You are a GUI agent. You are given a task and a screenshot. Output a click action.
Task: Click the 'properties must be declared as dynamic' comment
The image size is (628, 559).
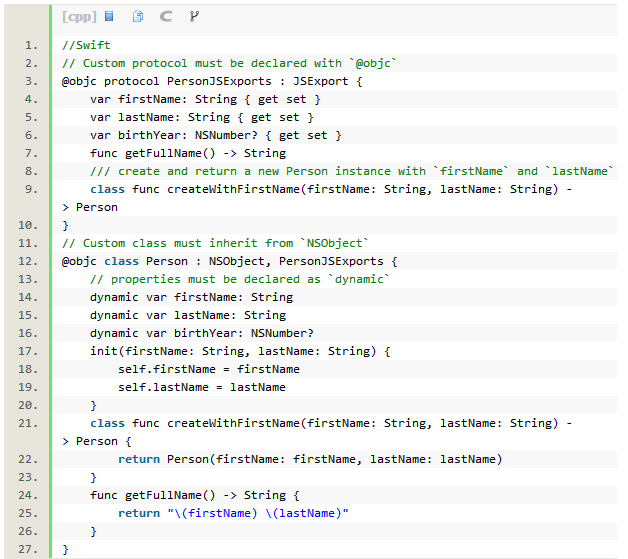pos(237,279)
